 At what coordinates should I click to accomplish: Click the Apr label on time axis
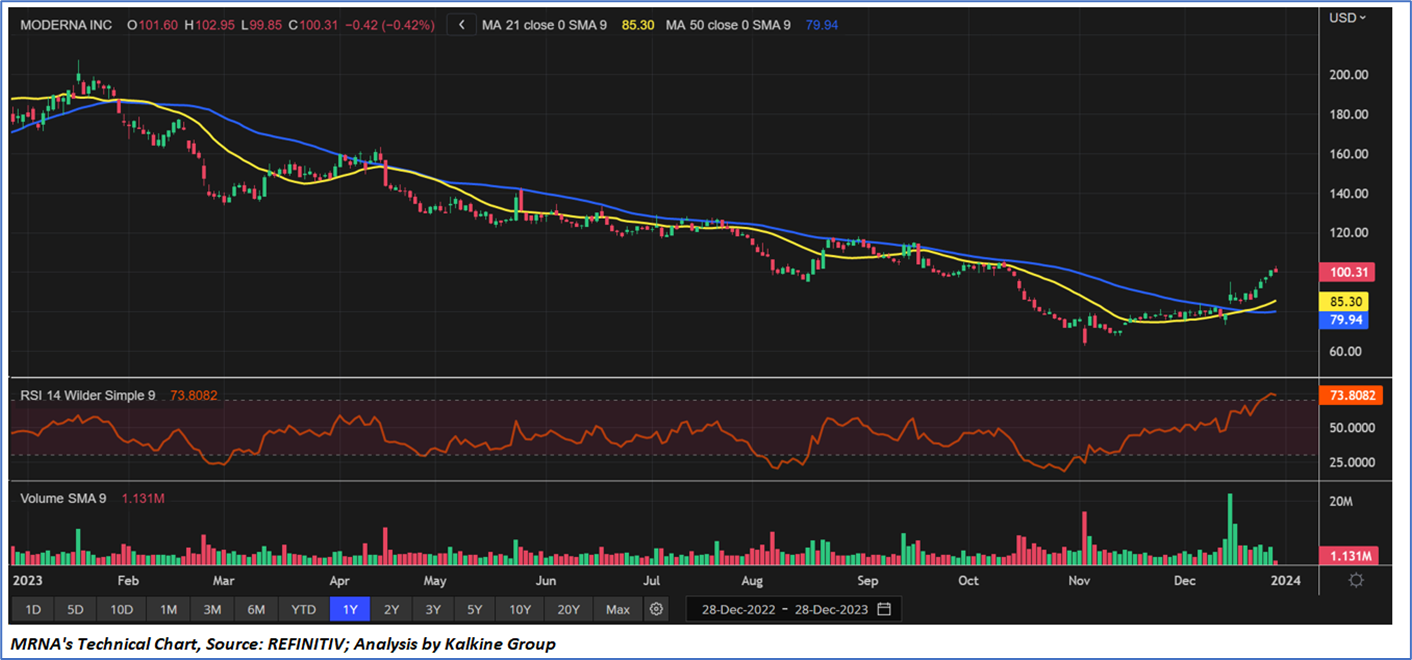click(x=340, y=580)
